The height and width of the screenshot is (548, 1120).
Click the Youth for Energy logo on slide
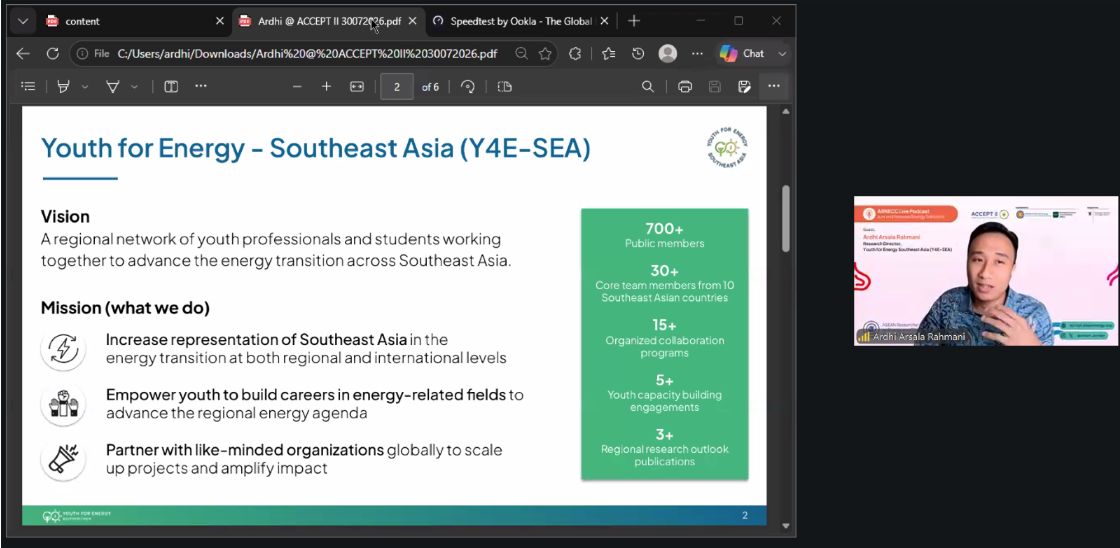726,148
